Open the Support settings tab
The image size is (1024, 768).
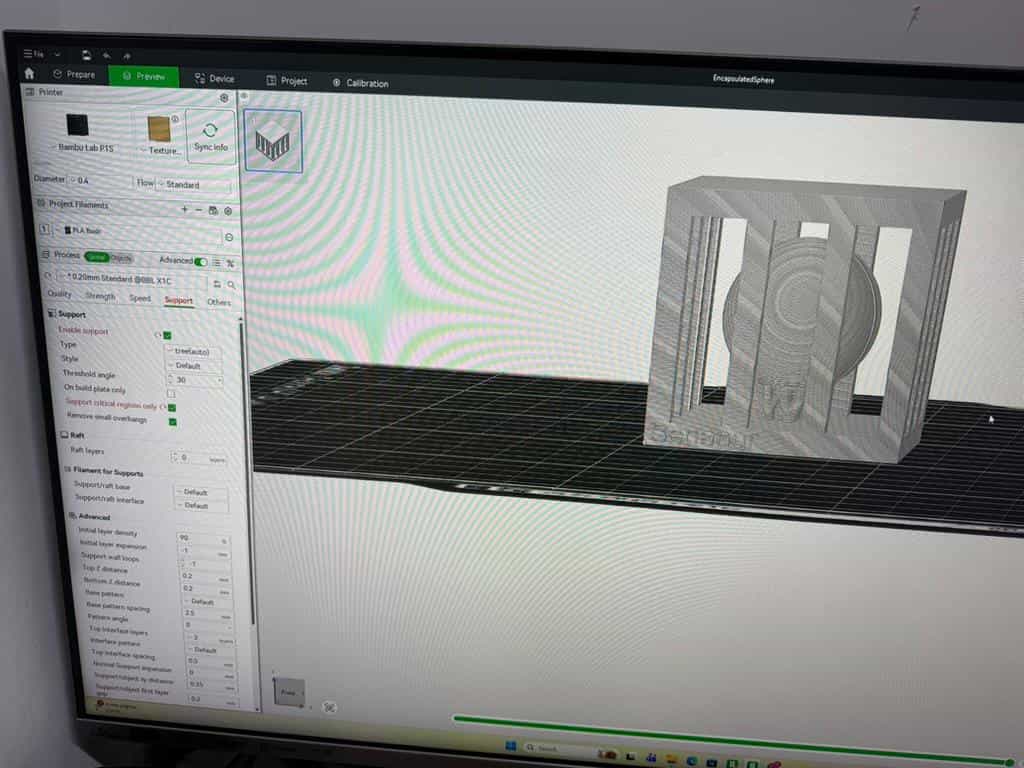(x=178, y=300)
